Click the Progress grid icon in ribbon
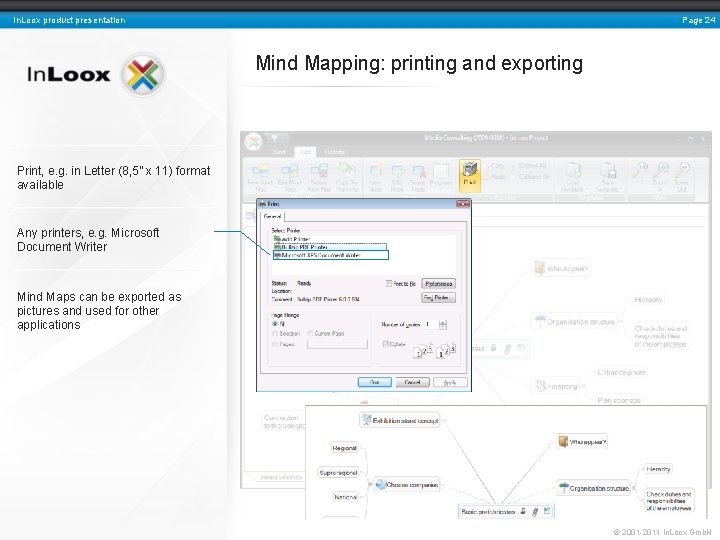720x540 pixels. click(441, 174)
